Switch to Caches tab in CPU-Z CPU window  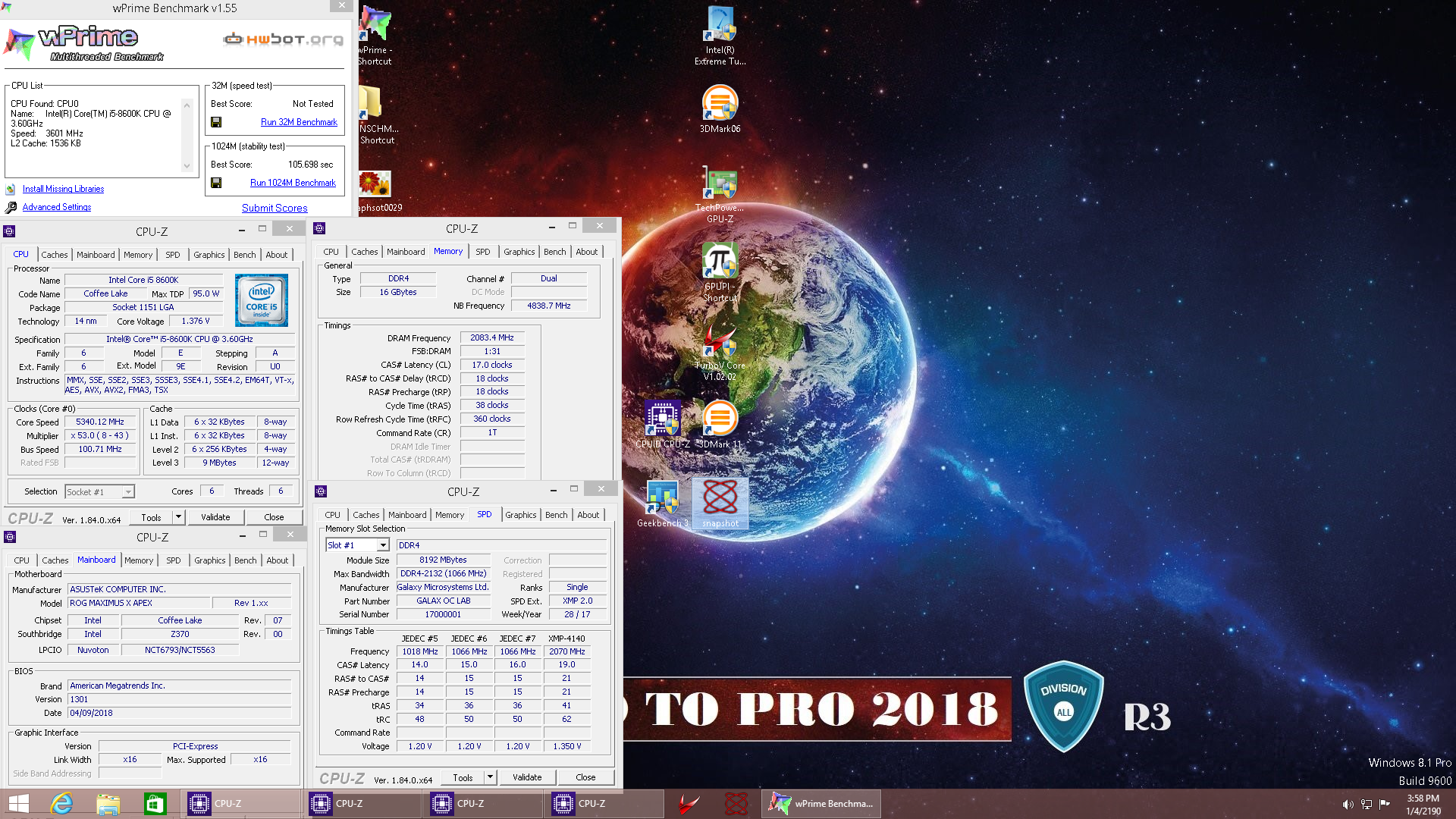tap(55, 255)
